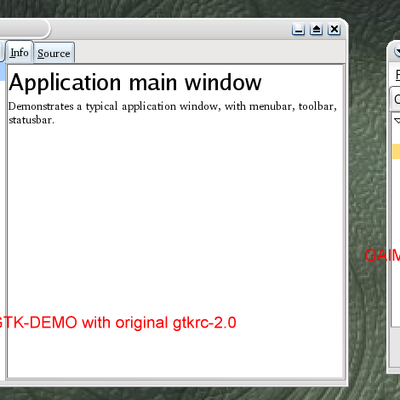Click the "Demonstrates a typical application window" description text
400x400 pixels.
(172, 113)
